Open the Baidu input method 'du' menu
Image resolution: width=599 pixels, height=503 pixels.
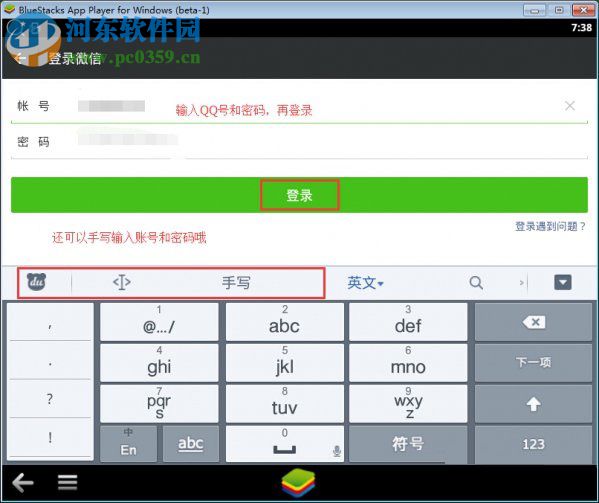pos(36,282)
